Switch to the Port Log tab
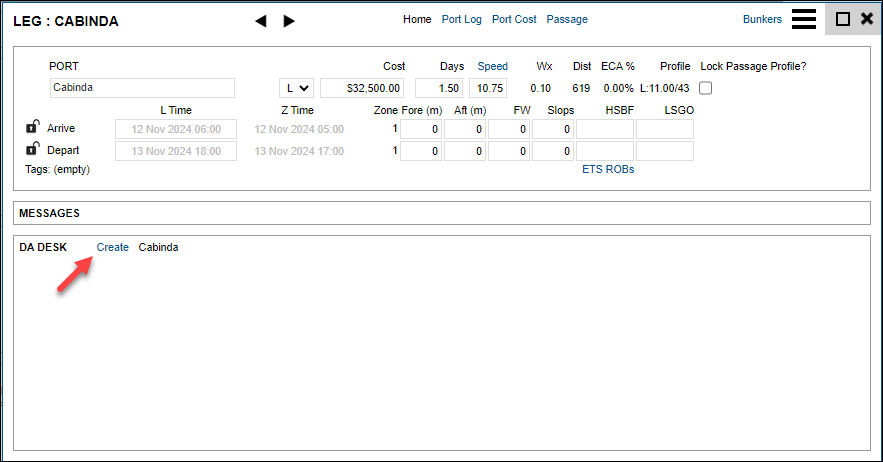Screen dimensions: 883x462 click(461, 19)
